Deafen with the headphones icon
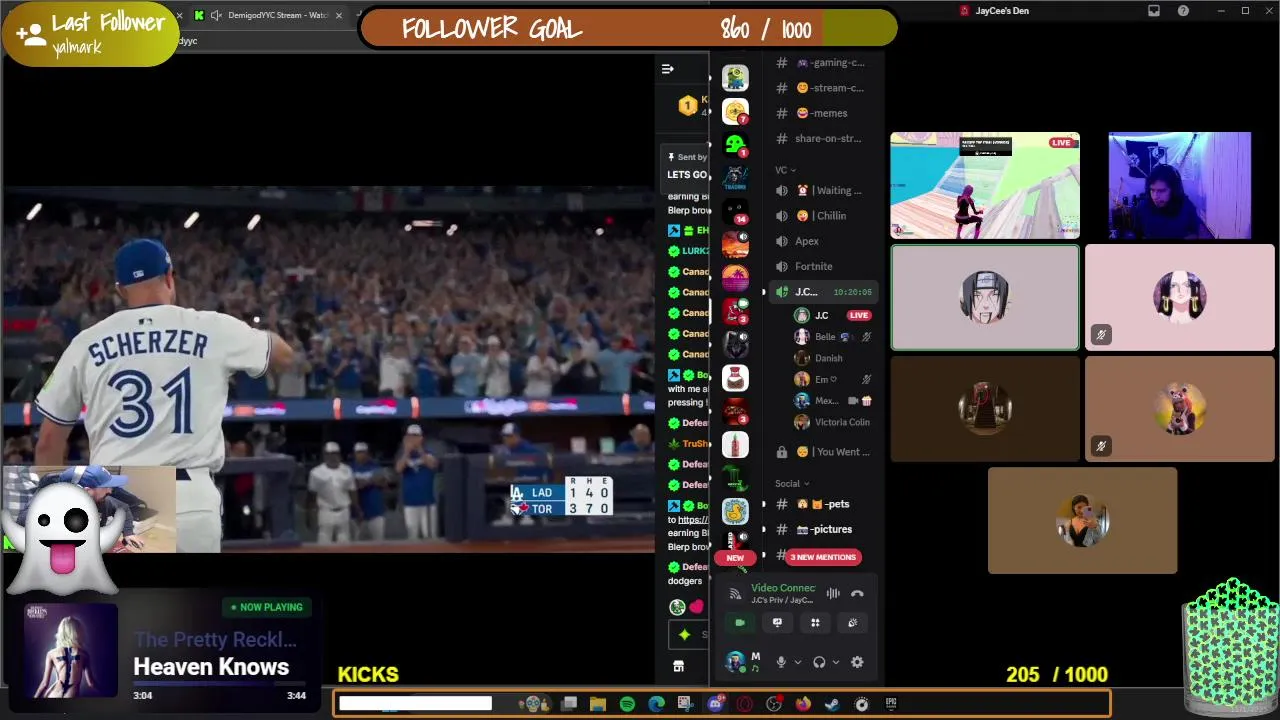This screenshot has height=720, width=1280. (819, 662)
